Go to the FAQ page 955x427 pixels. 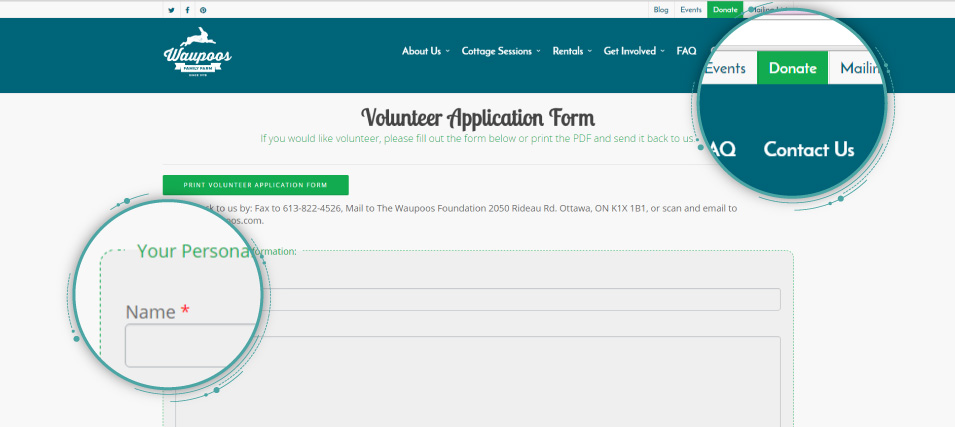(x=686, y=51)
